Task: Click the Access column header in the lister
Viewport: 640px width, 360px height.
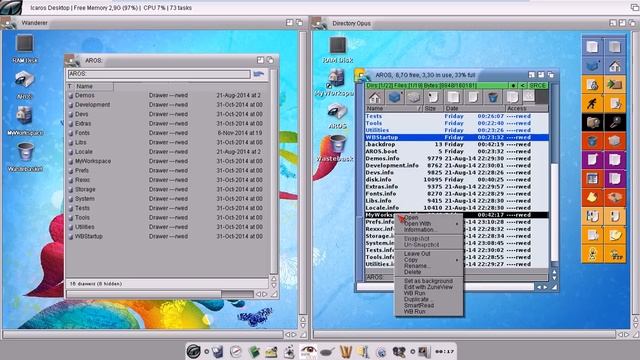Action: 527,109
